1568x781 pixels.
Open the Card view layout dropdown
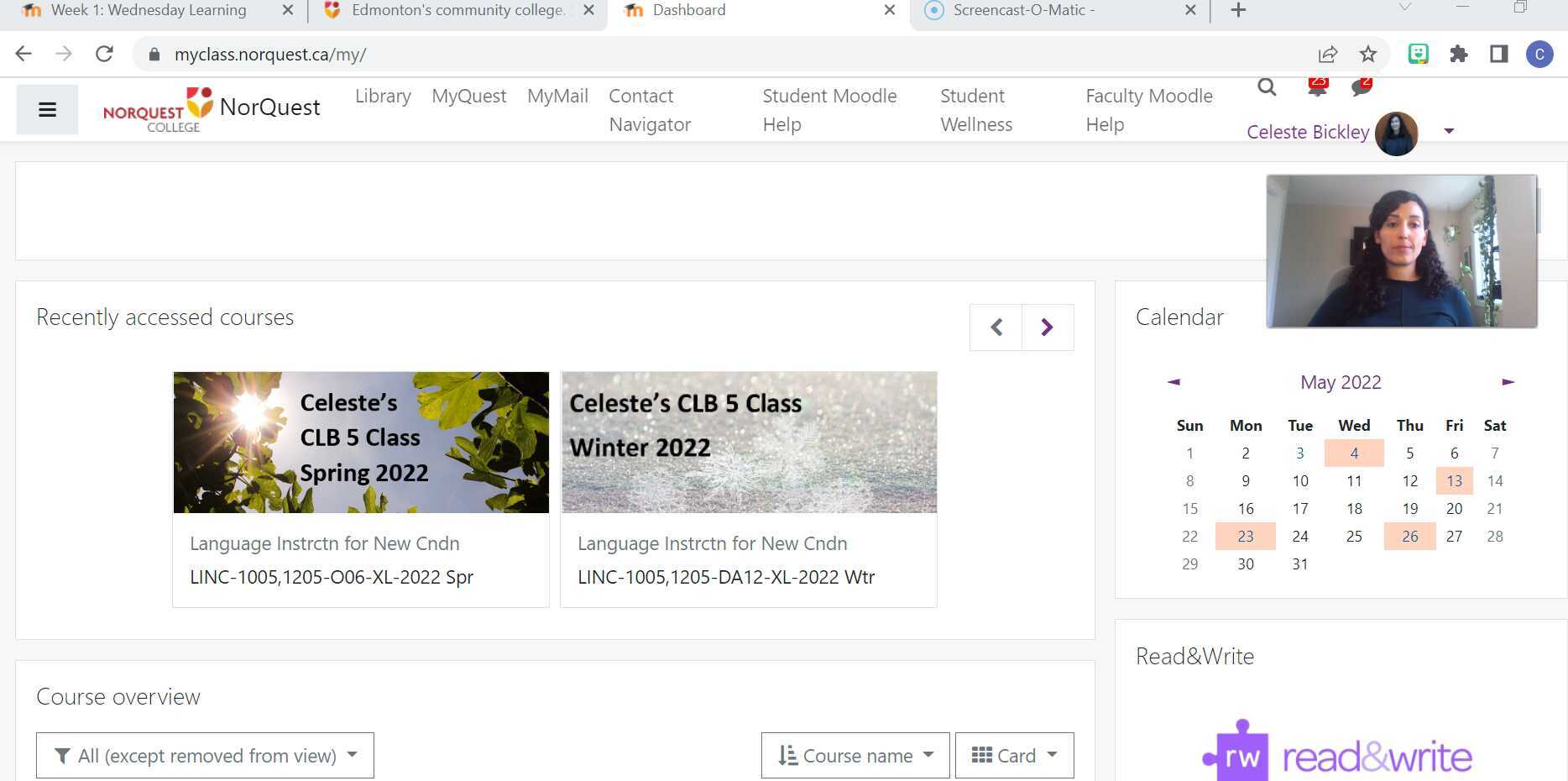1014,755
